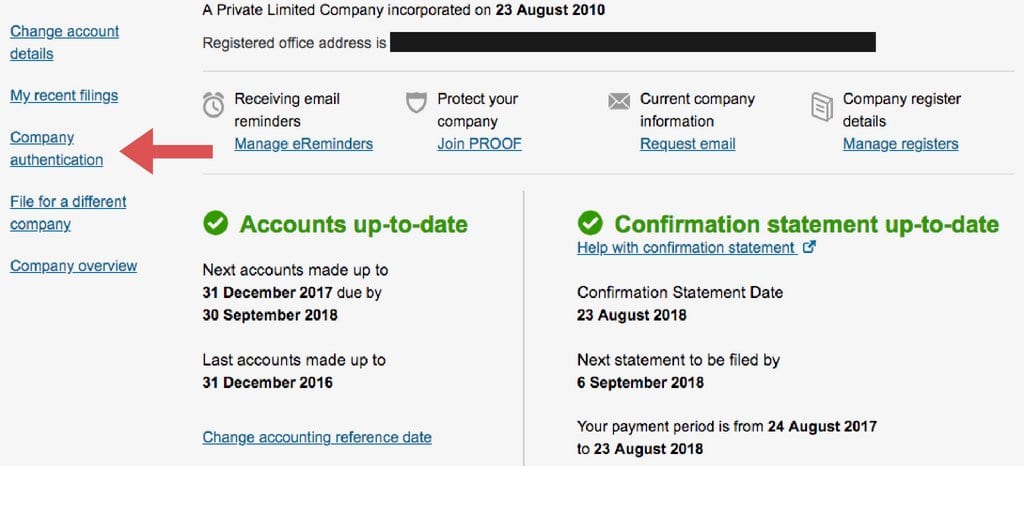The height and width of the screenshot is (512, 1024).
Task: Click the external link icon after help link
Action: (808, 247)
